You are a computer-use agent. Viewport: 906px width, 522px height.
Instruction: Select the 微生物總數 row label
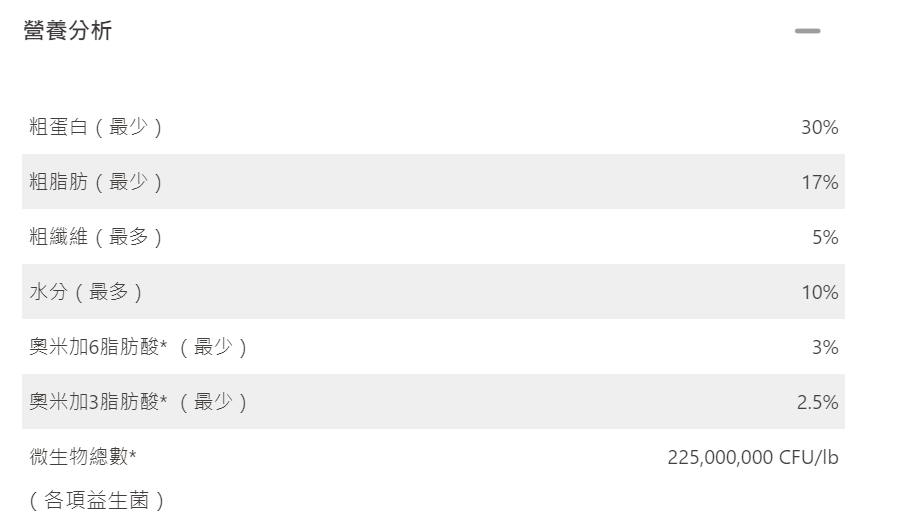83,457
